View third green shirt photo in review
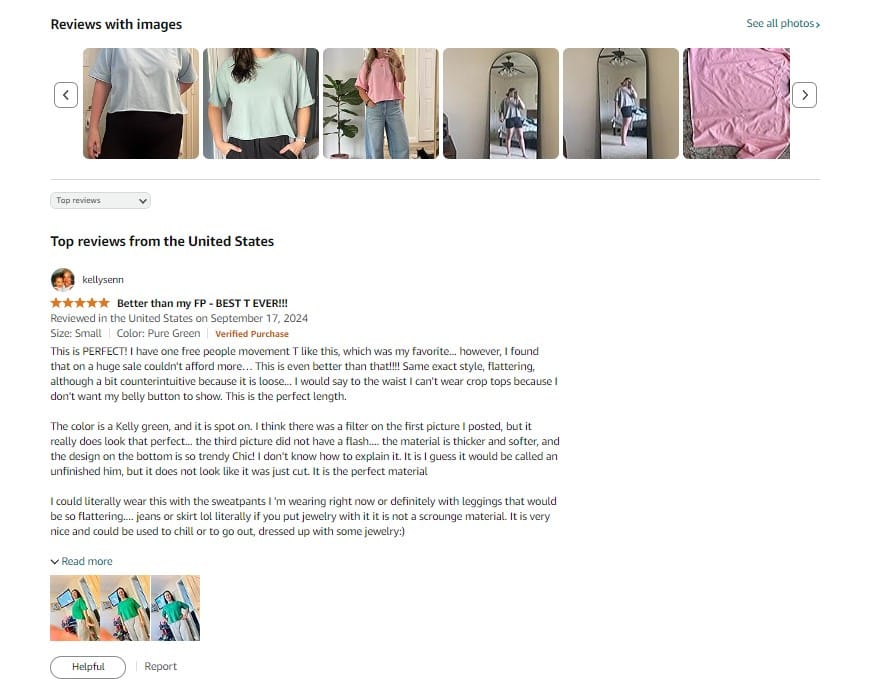The height and width of the screenshot is (688, 874). click(x=176, y=608)
